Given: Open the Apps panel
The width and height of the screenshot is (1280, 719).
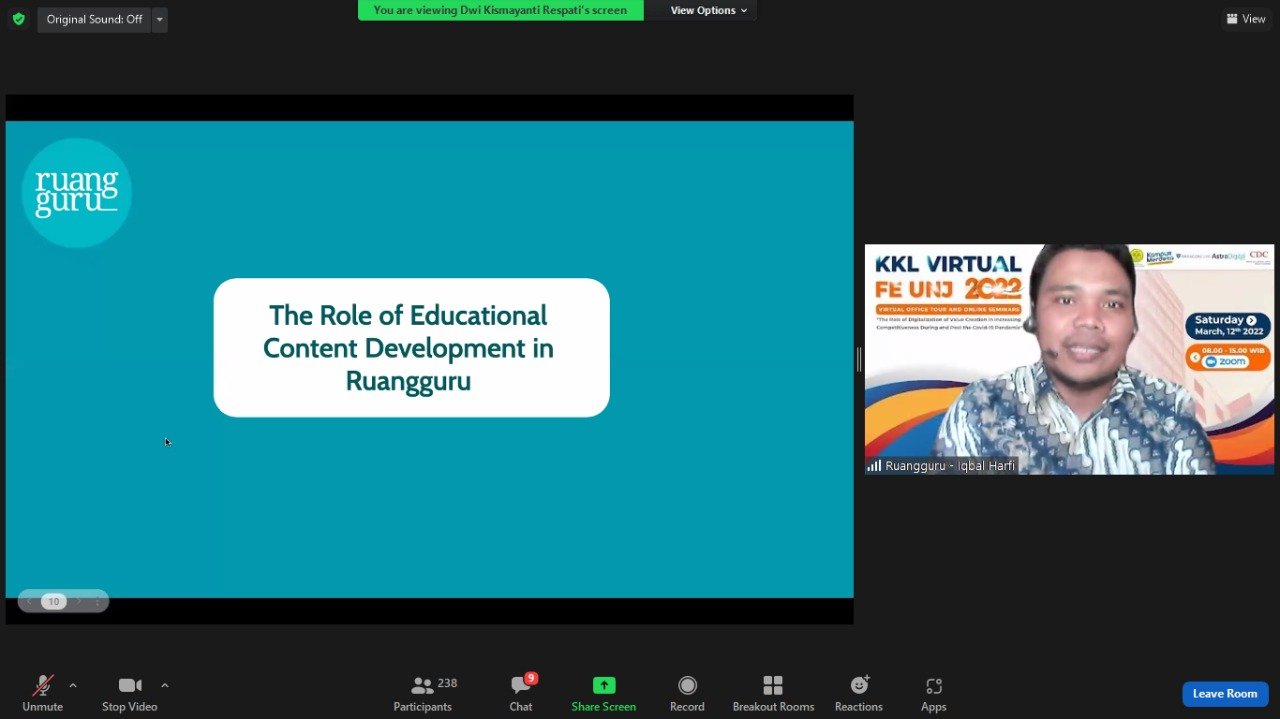Looking at the screenshot, I should [934, 693].
